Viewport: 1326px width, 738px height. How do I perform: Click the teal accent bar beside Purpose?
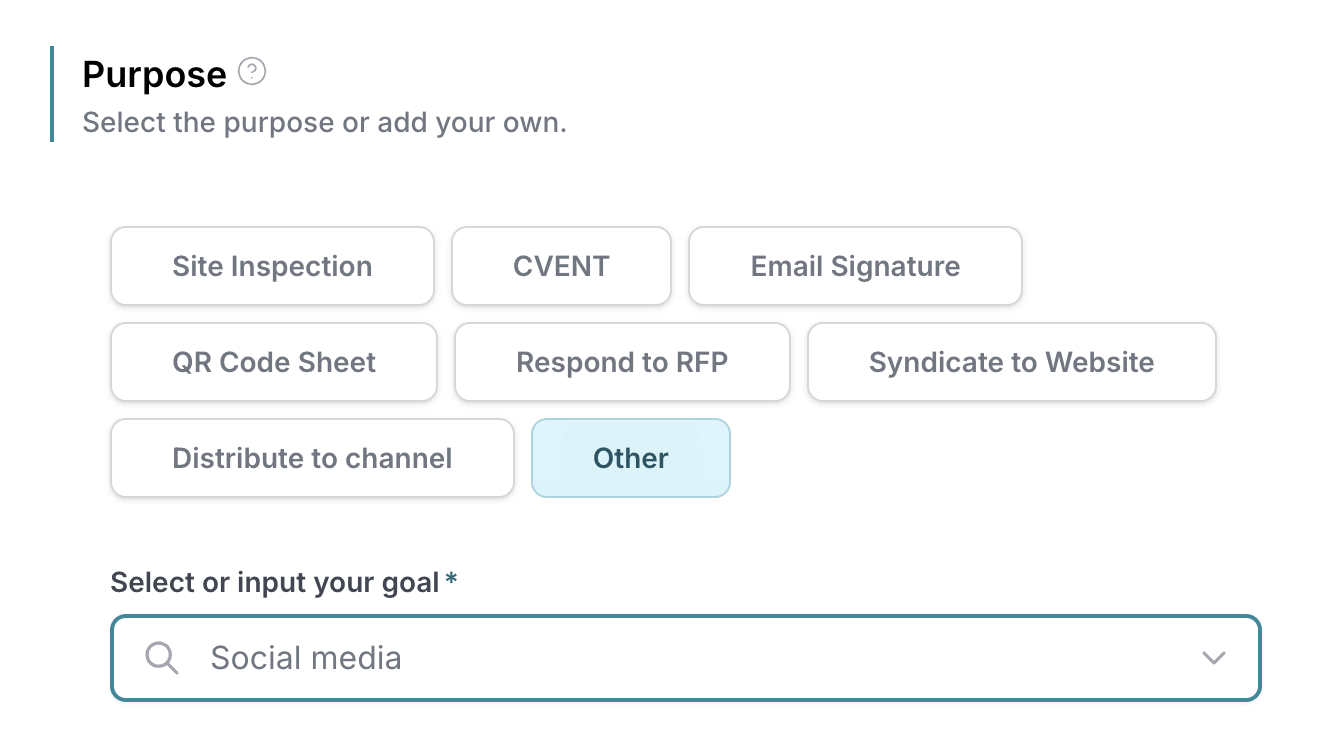coord(51,94)
